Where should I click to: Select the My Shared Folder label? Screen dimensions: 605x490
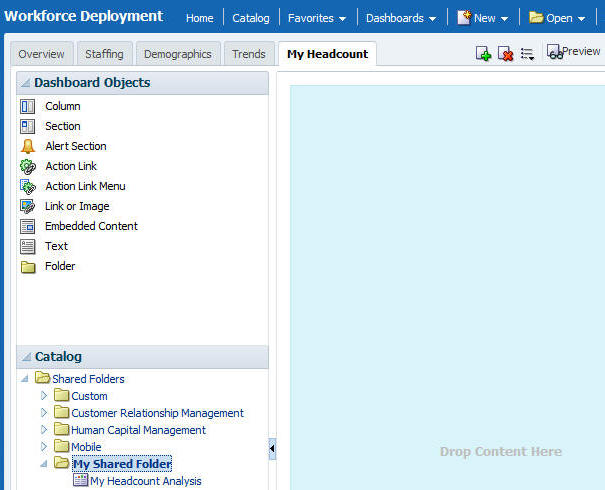[122, 464]
